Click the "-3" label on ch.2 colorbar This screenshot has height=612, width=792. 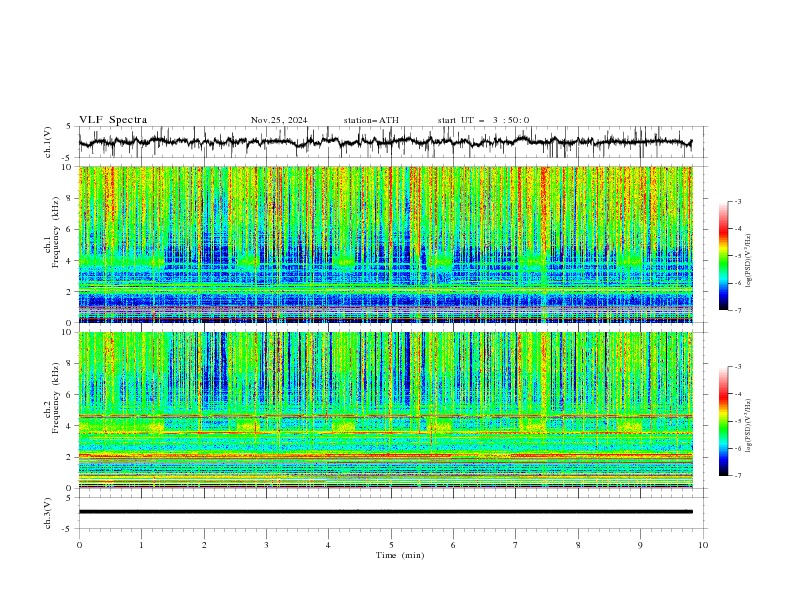pos(738,367)
